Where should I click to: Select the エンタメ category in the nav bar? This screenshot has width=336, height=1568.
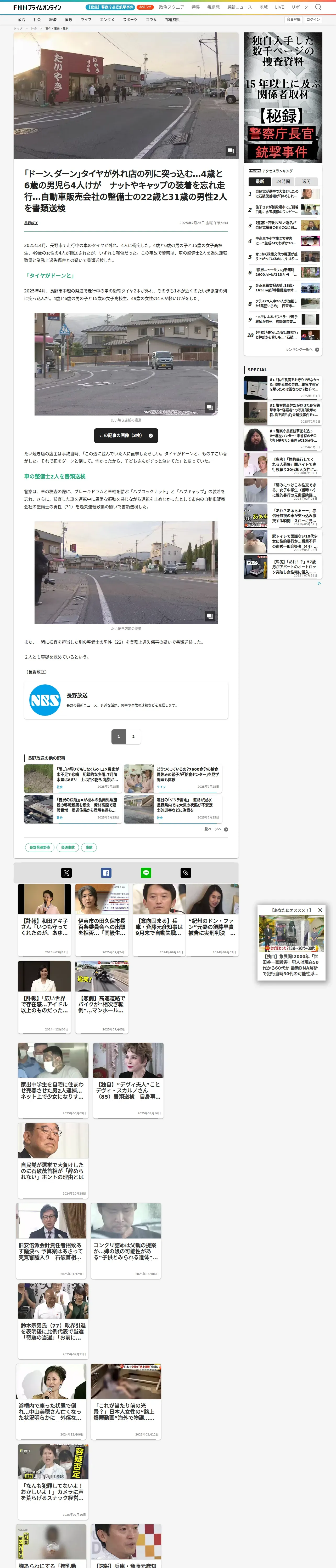[107, 20]
